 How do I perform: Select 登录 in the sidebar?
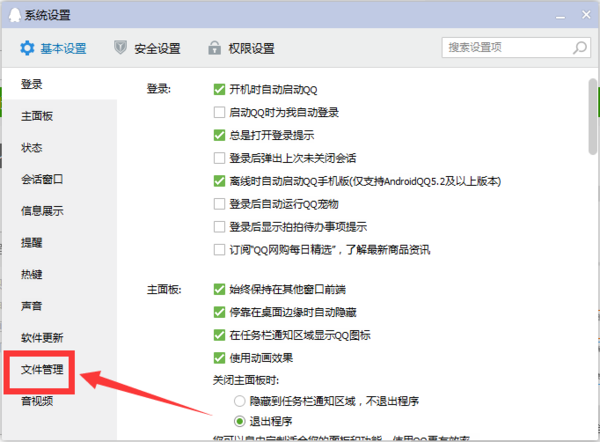59,84
